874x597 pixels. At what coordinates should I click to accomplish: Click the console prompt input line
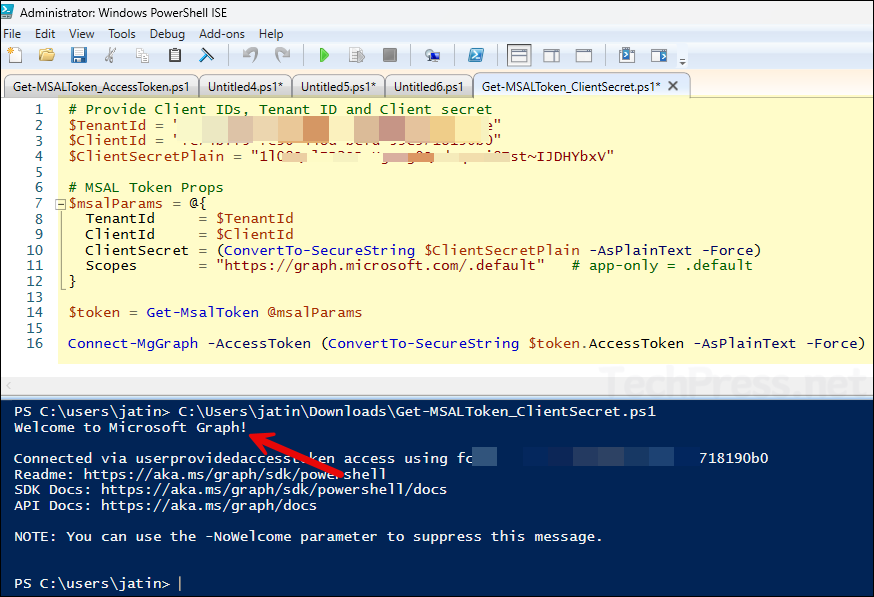click(400, 582)
